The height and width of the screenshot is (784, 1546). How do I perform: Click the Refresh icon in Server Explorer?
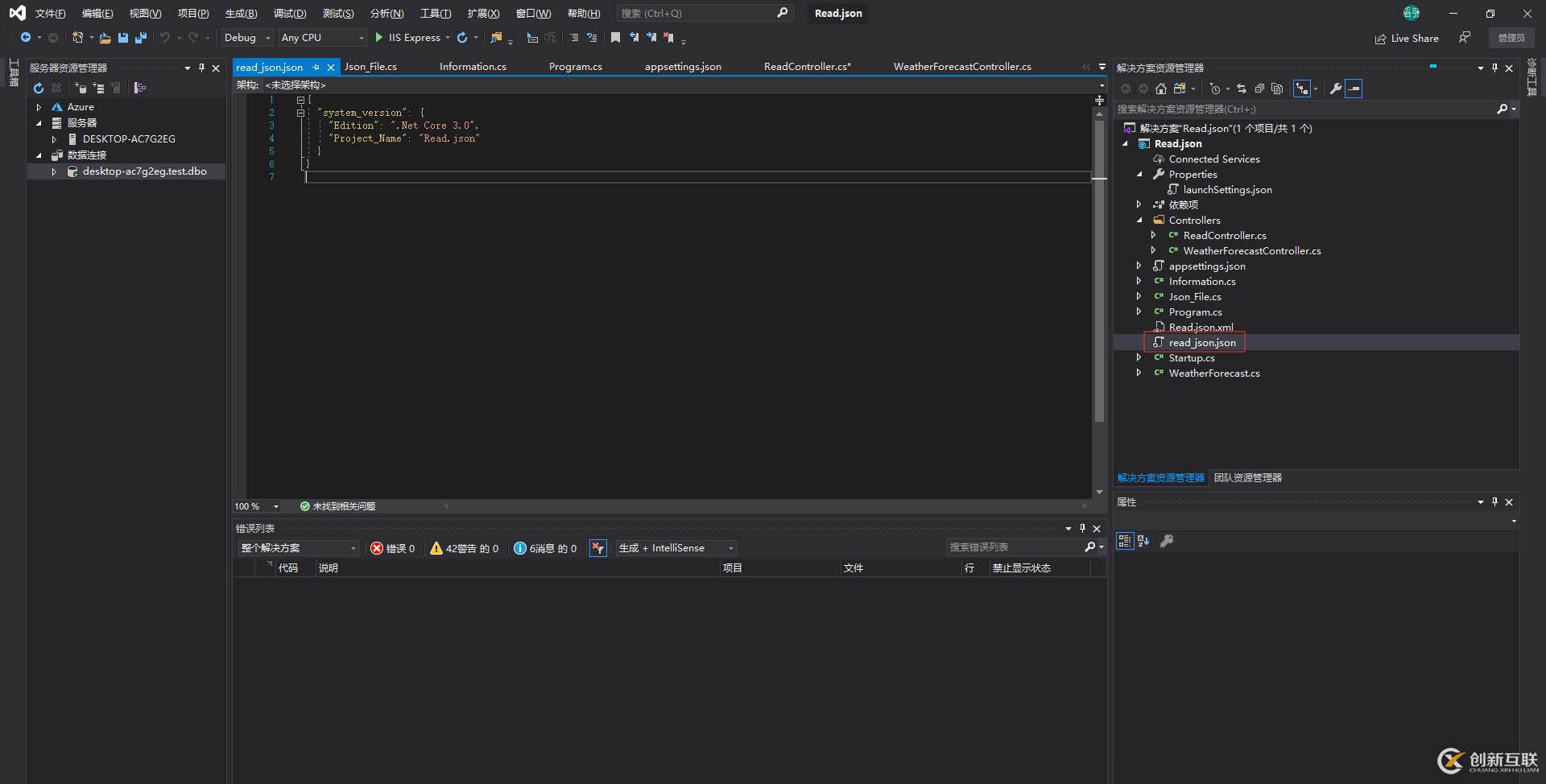click(39, 89)
